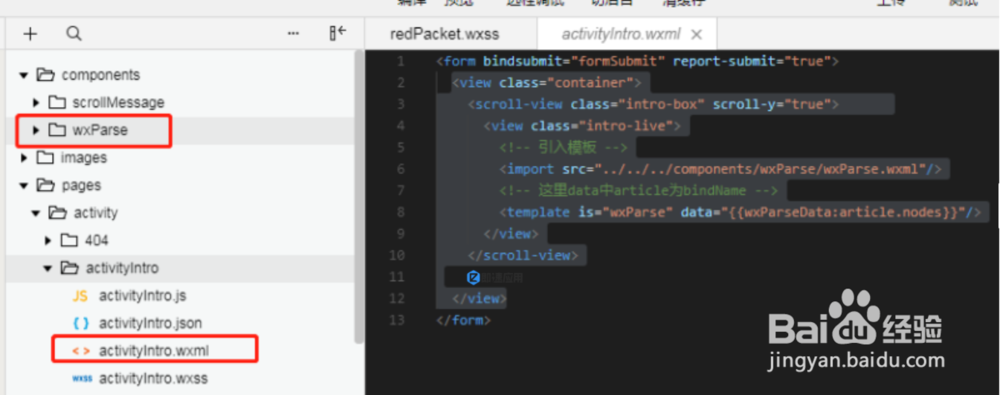Click line number 6 in the gutter
Viewport: 1000px width, 395px height.
click(401, 169)
